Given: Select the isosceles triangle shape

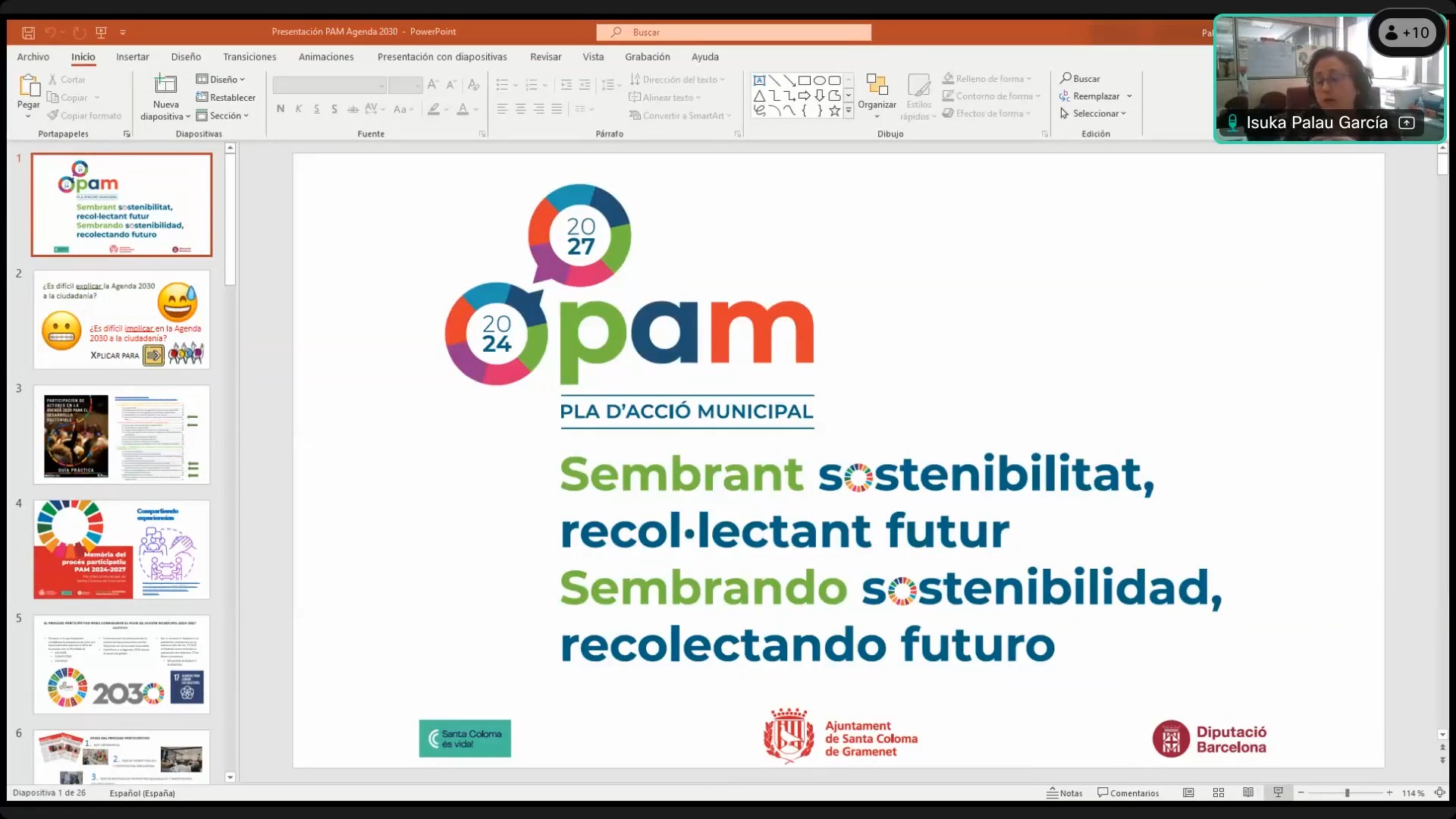Looking at the screenshot, I should click(759, 96).
